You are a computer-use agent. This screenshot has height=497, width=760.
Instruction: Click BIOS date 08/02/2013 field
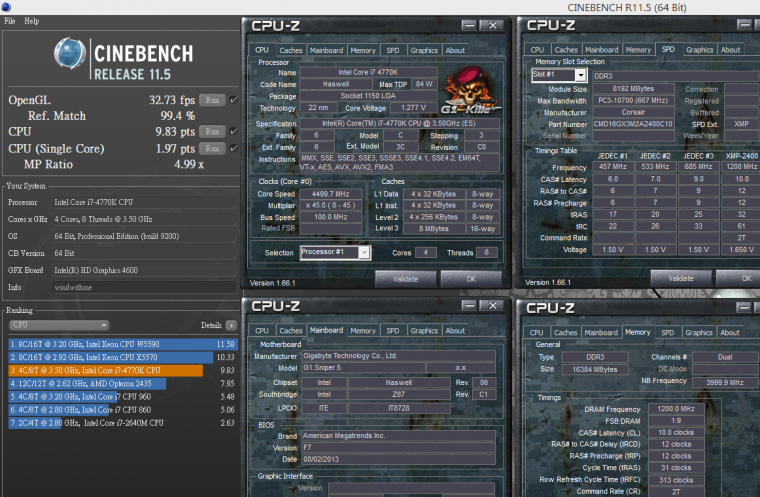pos(398,459)
